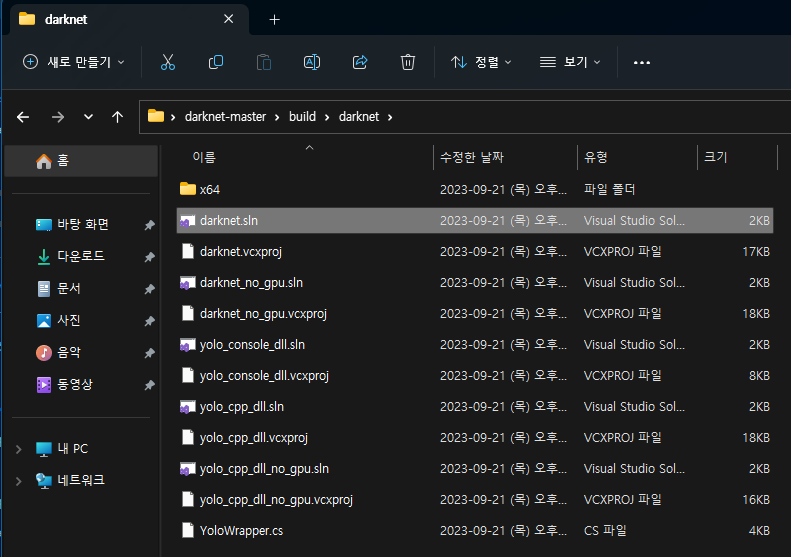The height and width of the screenshot is (557, 791).
Task: Select the darknet tab
Action: 129,19
